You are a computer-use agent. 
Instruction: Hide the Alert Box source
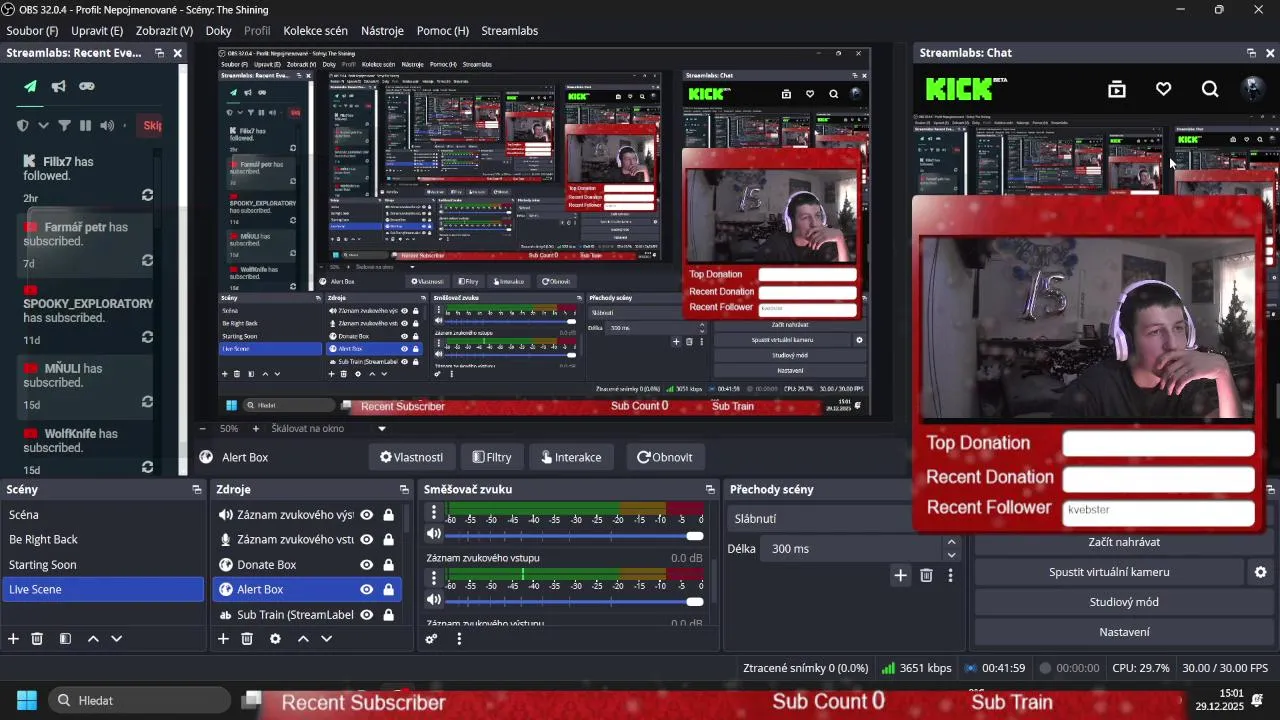coord(367,590)
